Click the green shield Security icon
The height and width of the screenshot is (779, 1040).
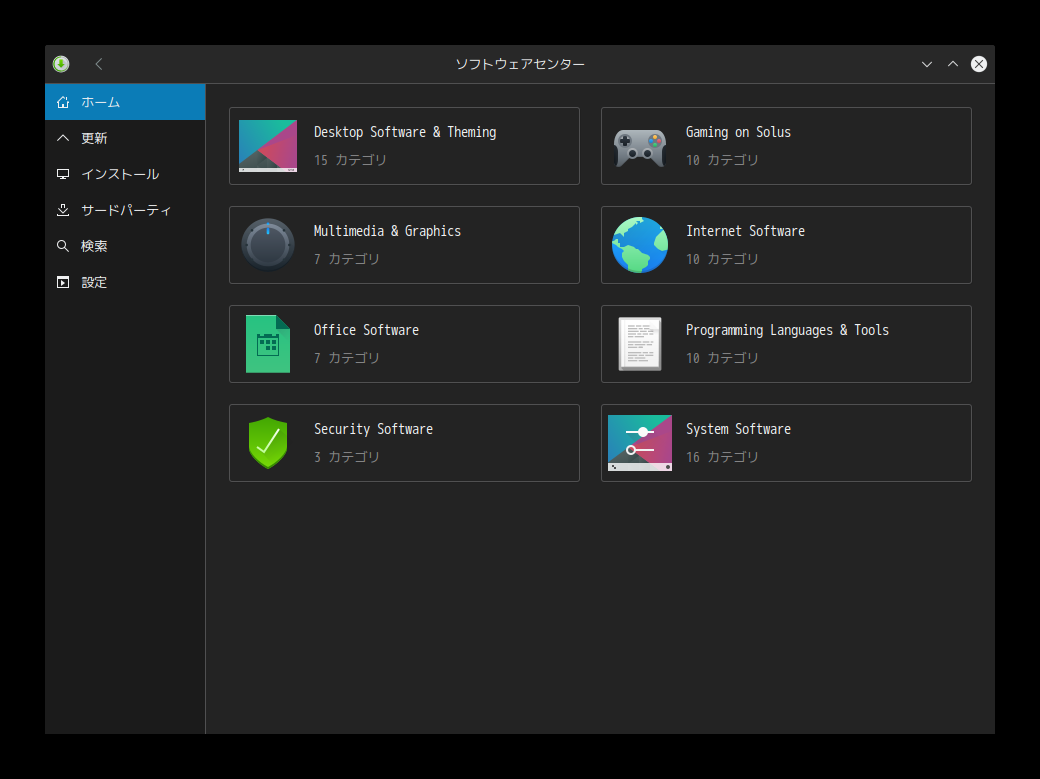point(268,443)
